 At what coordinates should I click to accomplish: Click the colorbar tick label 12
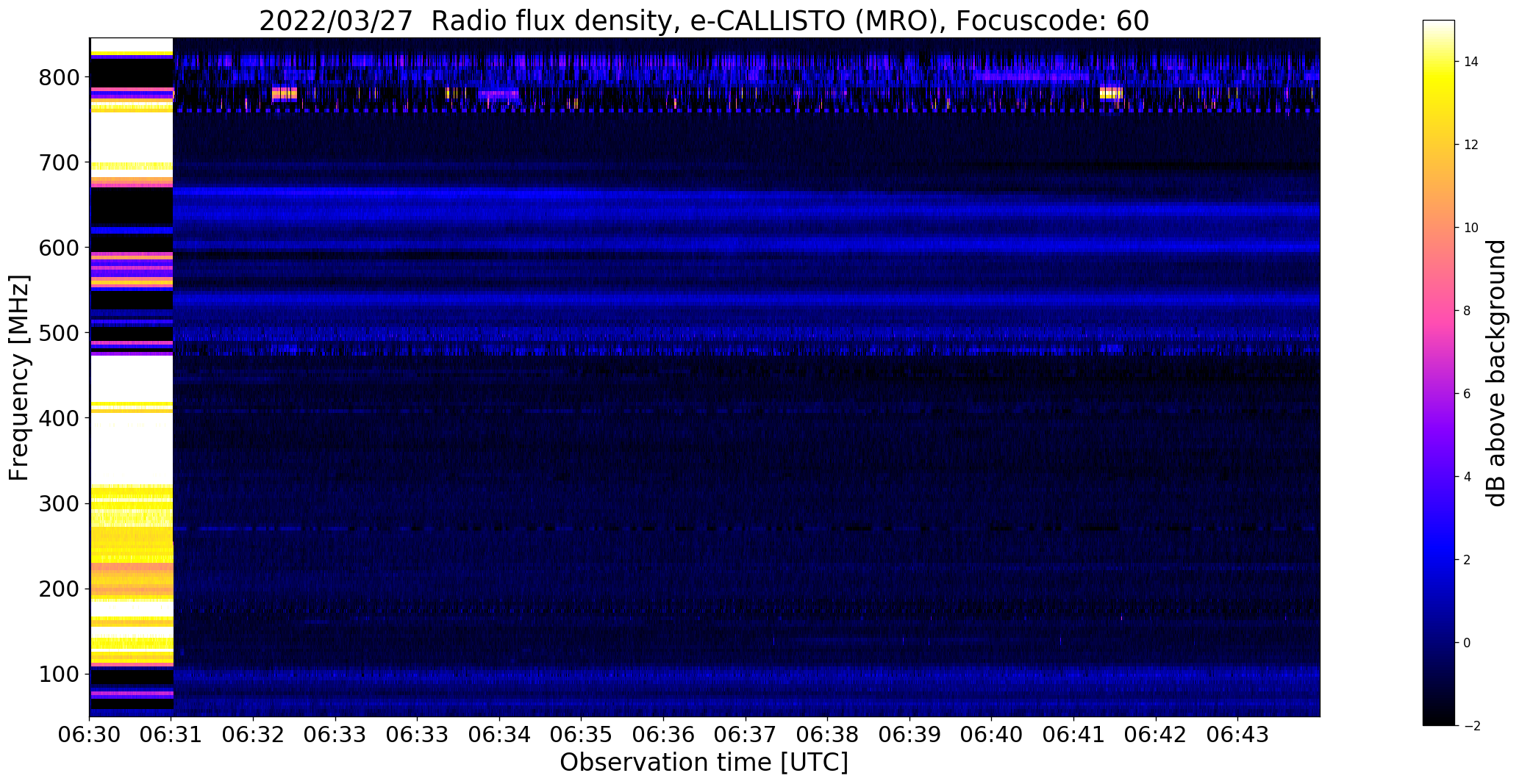(1471, 145)
